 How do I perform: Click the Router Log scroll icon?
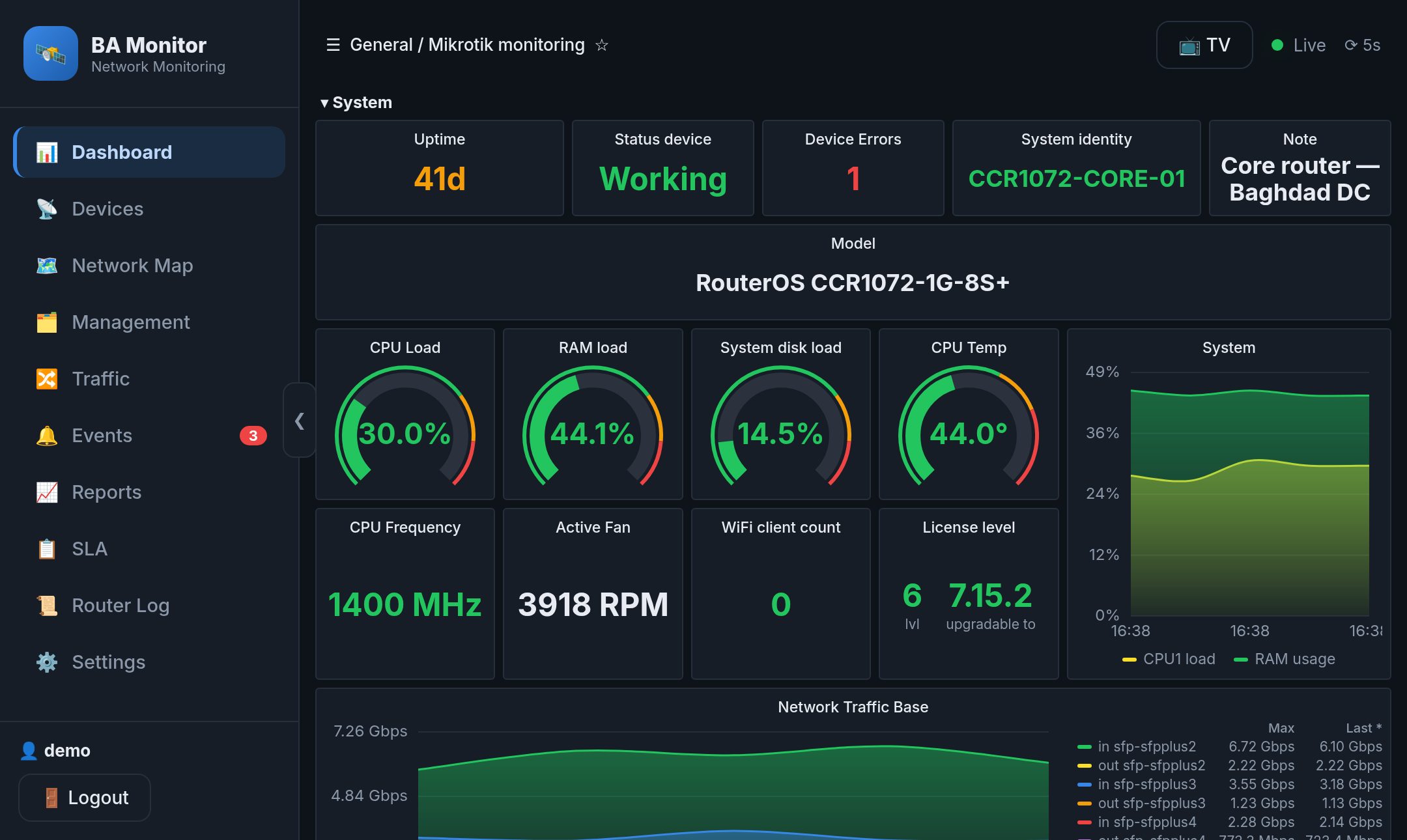tap(47, 606)
